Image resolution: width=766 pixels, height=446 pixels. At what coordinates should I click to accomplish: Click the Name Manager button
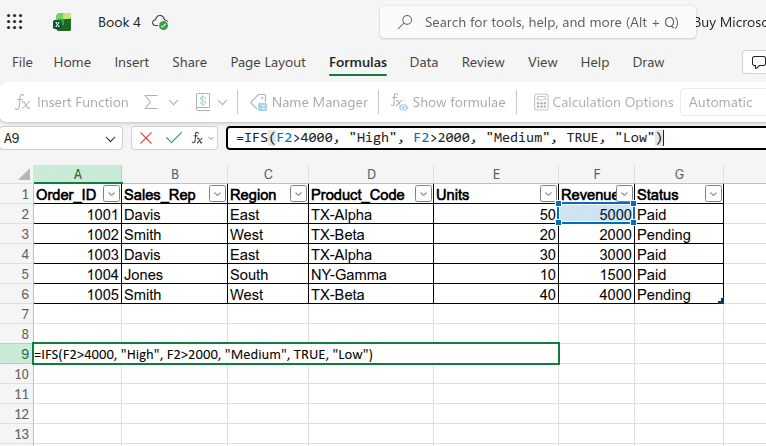click(308, 102)
